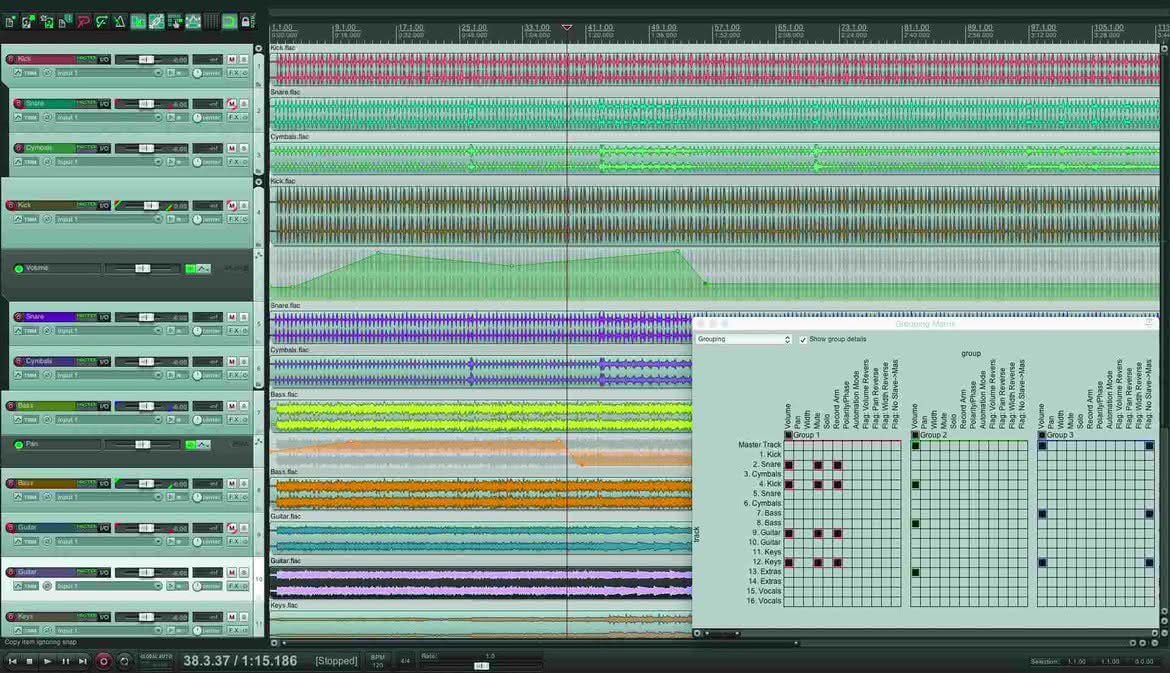Toggle the transport repeat button
The width and height of the screenshot is (1170, 673).
click(124, 661)
